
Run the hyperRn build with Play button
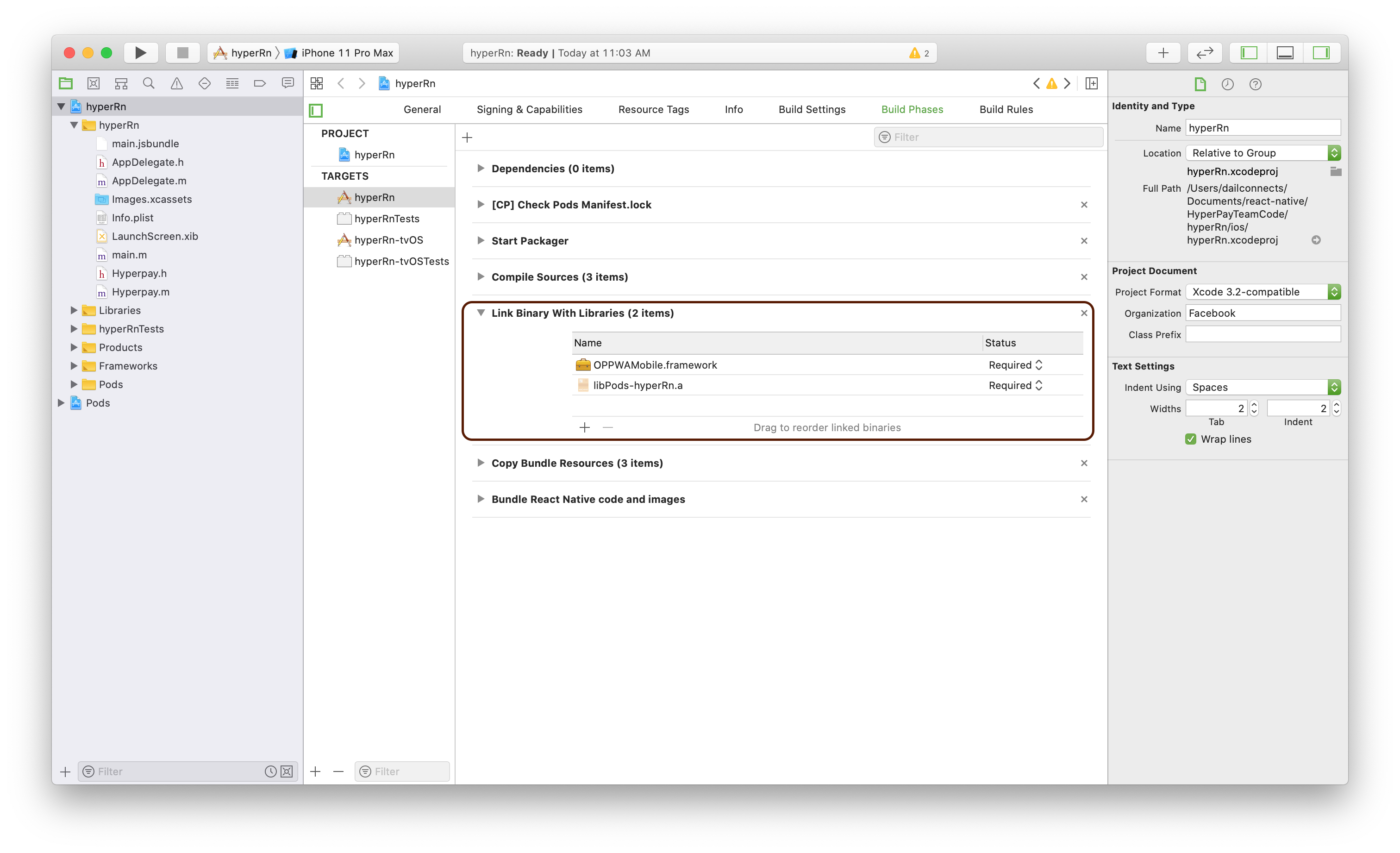pyautogui.click(x=140, y=53)
